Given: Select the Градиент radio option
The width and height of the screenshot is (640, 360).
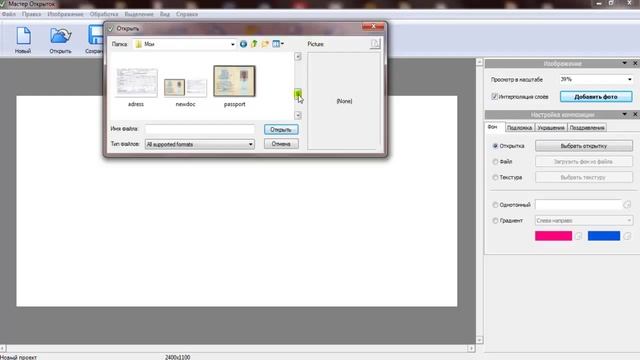Looking at the screenshot, I should pyautogui.click(x=495, y=221).
